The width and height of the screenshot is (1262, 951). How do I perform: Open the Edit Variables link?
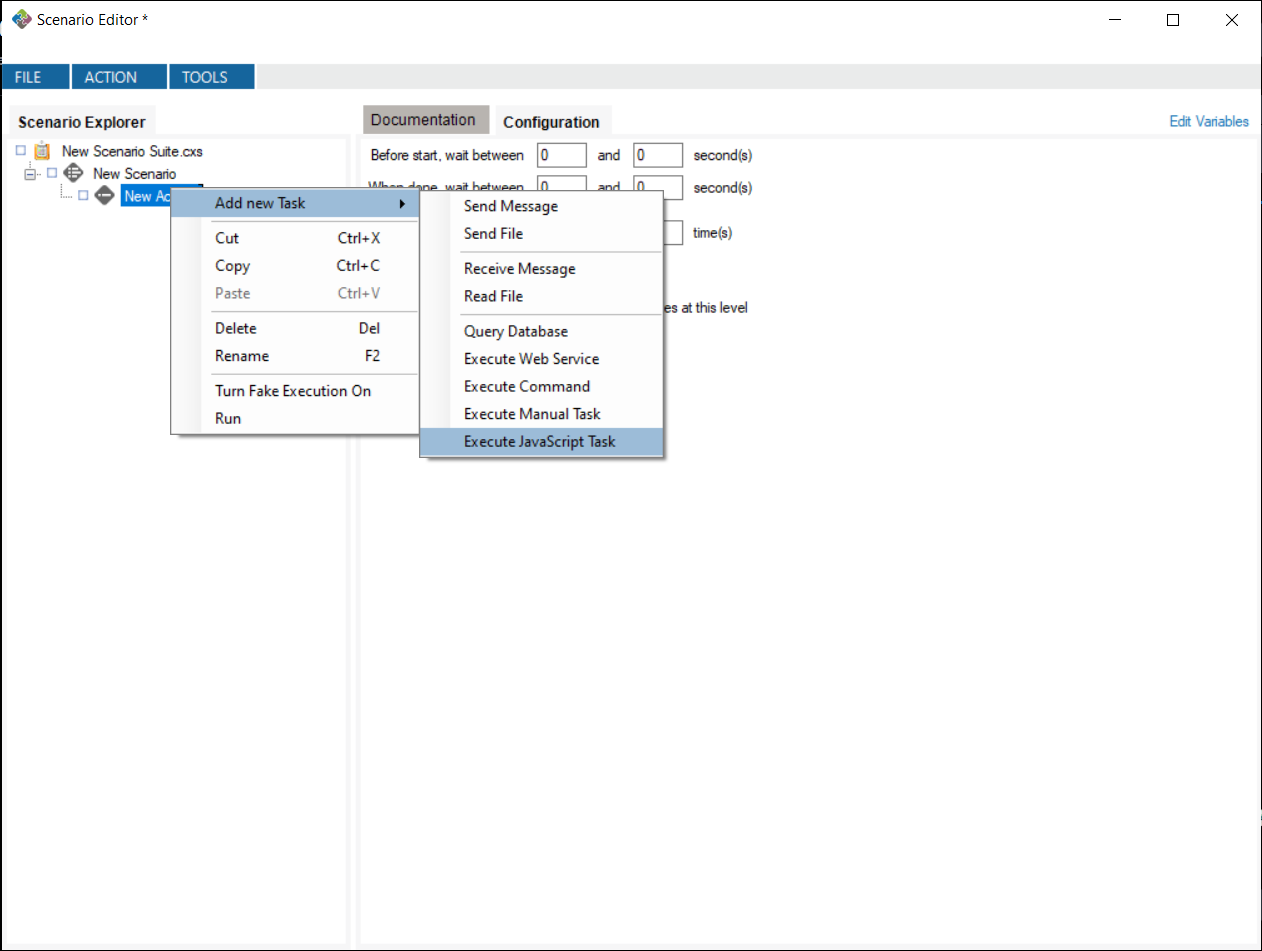pyautogui.click(x=1209, y=121)
